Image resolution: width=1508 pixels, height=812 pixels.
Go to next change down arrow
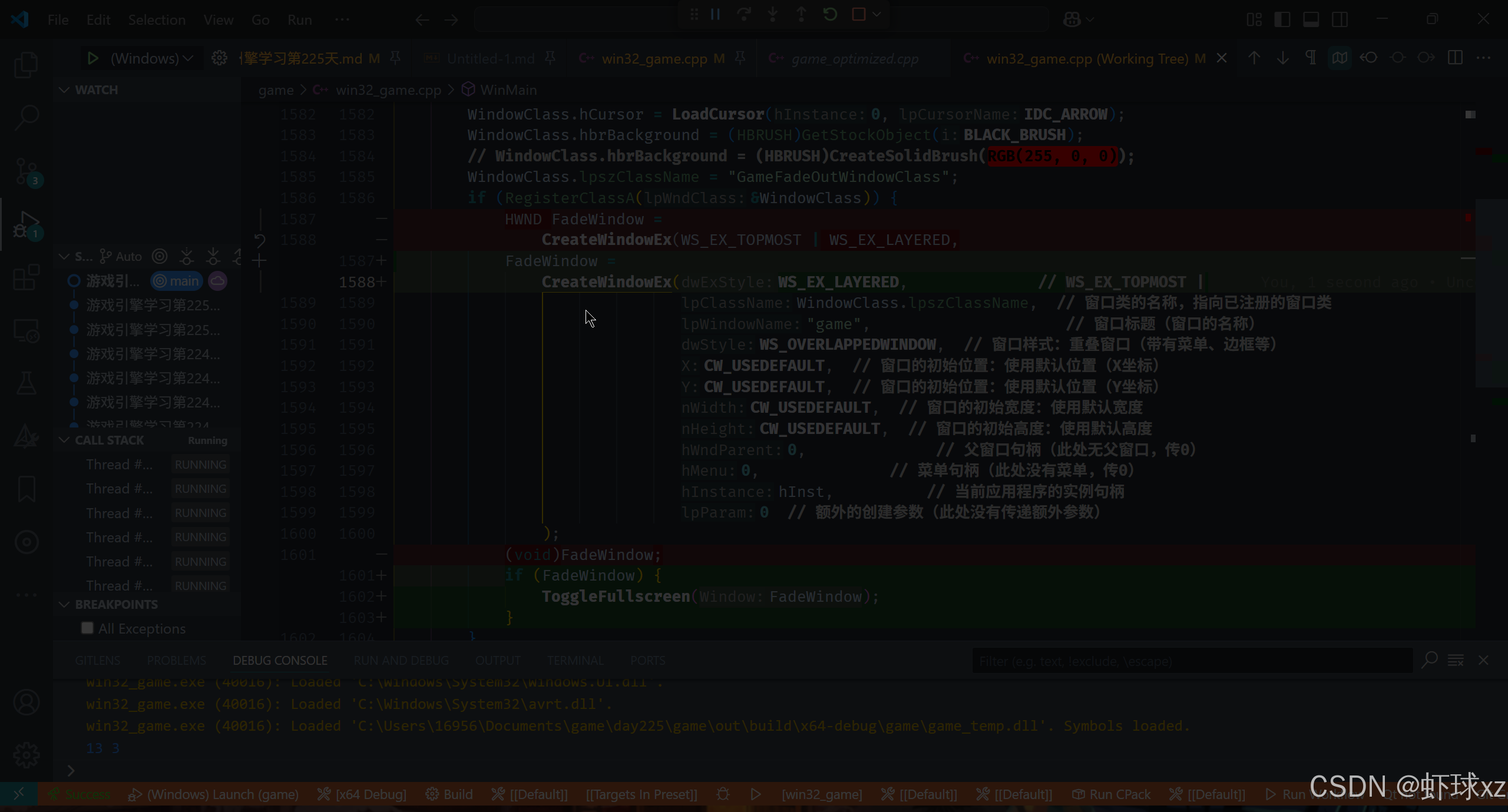coord(1282,58)
